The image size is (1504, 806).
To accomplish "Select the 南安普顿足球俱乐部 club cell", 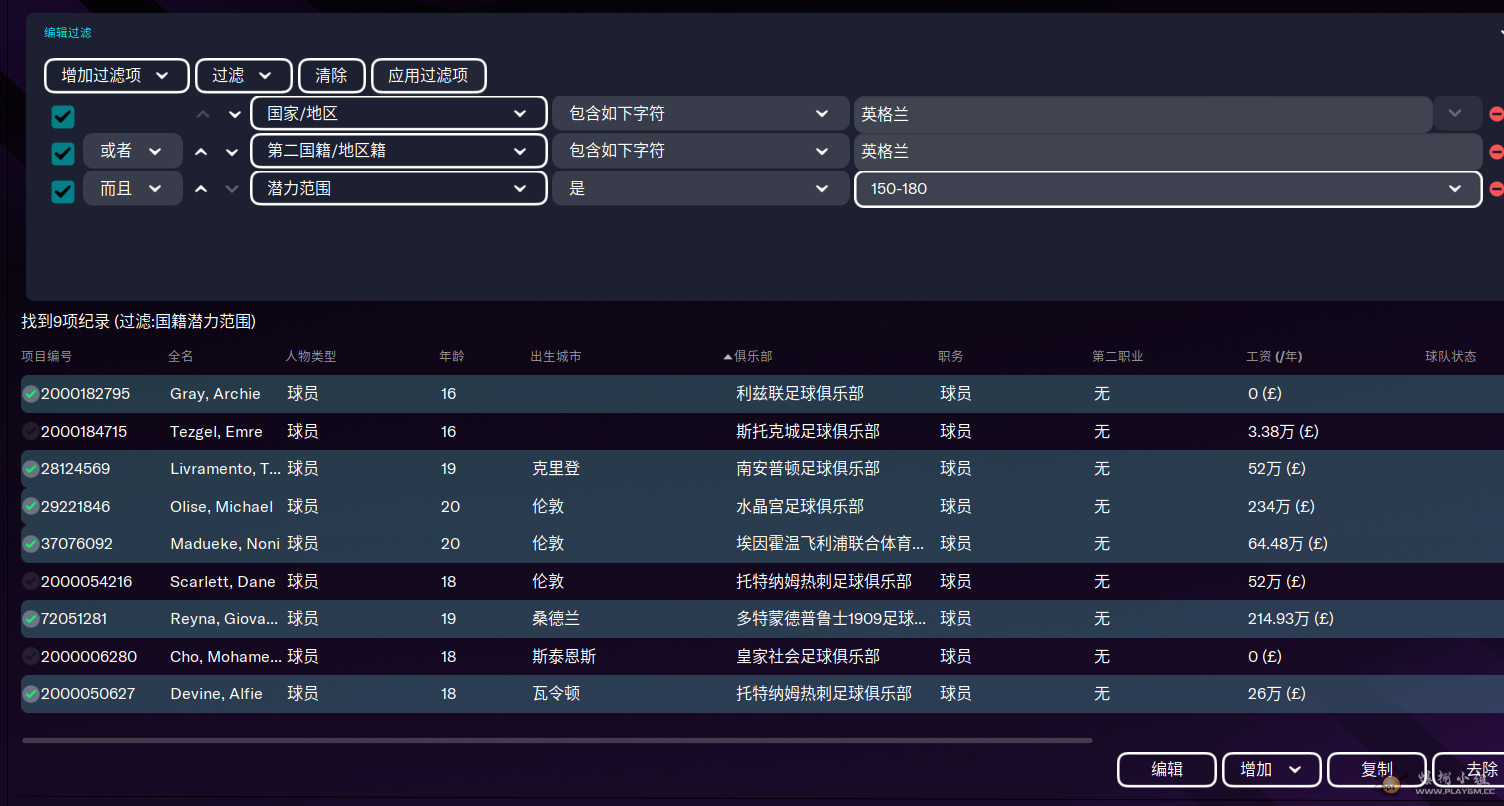I will (808, 468).
